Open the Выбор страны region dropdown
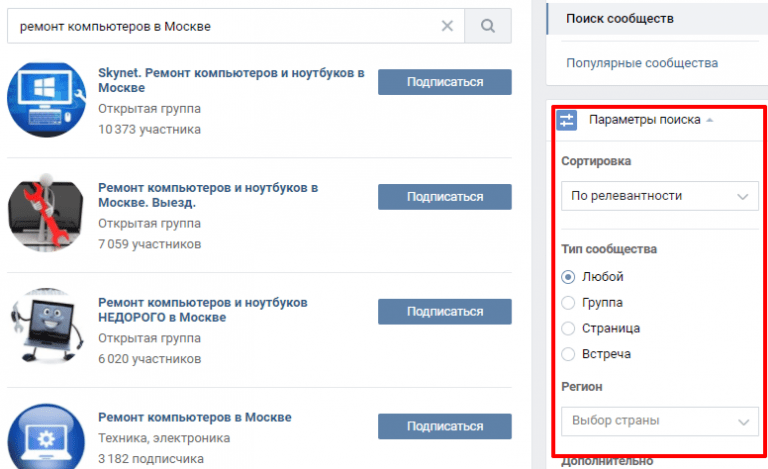 [x=660, y=421]
